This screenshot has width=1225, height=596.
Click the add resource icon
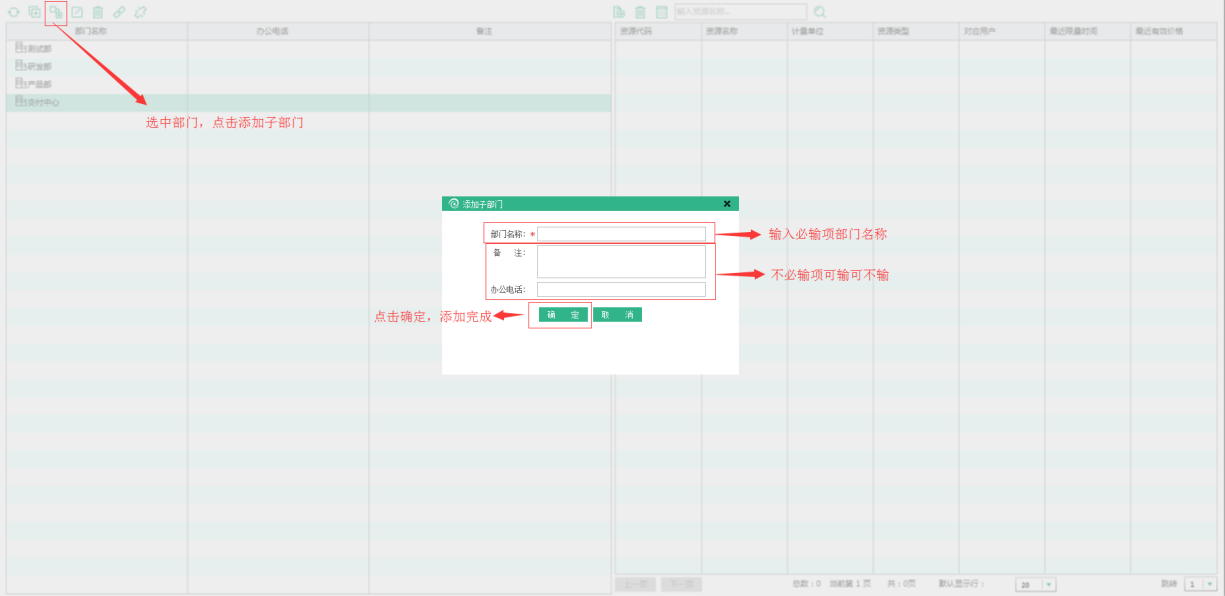point(619,12)
